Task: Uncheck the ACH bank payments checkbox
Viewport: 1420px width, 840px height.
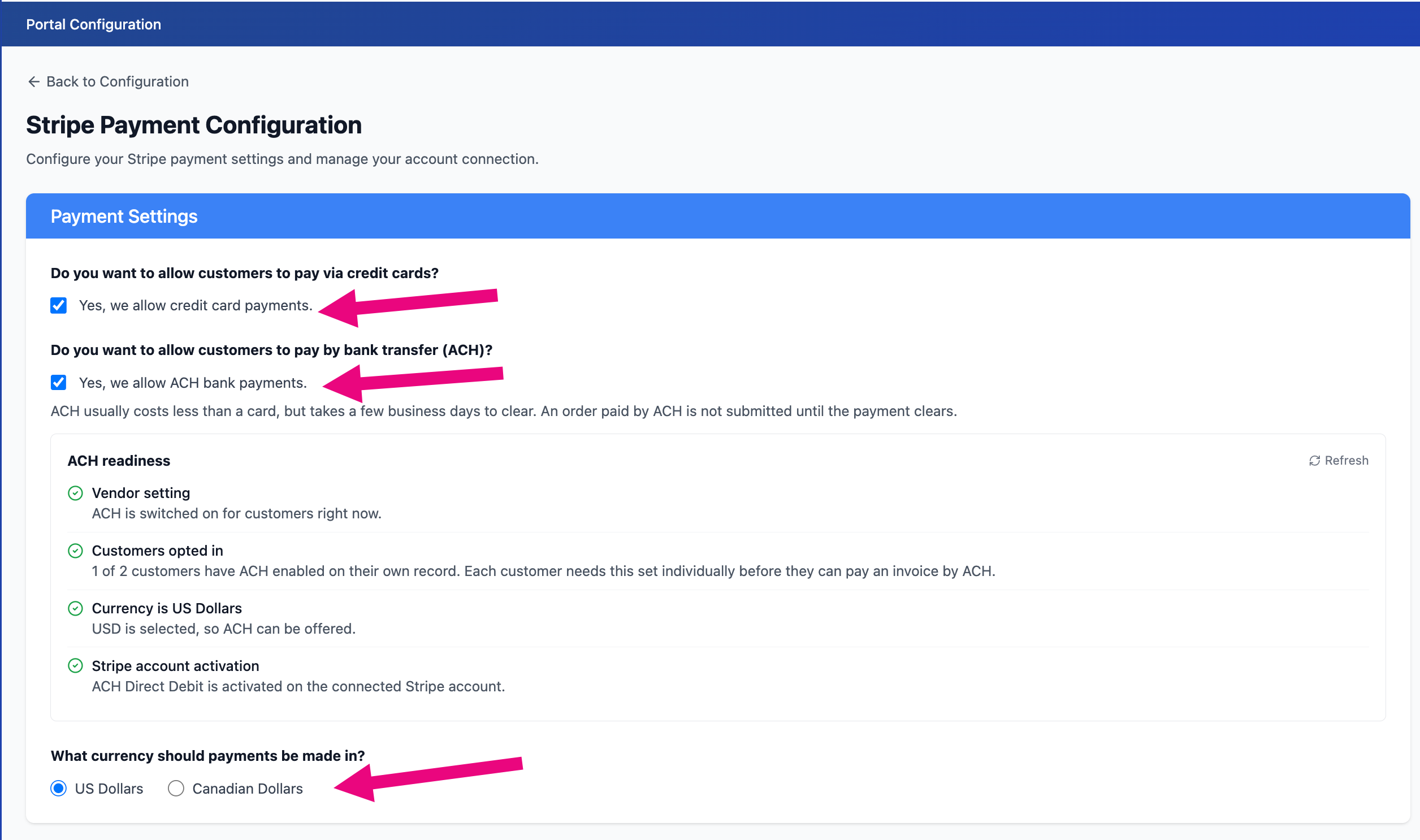Action: pos(58,383)
